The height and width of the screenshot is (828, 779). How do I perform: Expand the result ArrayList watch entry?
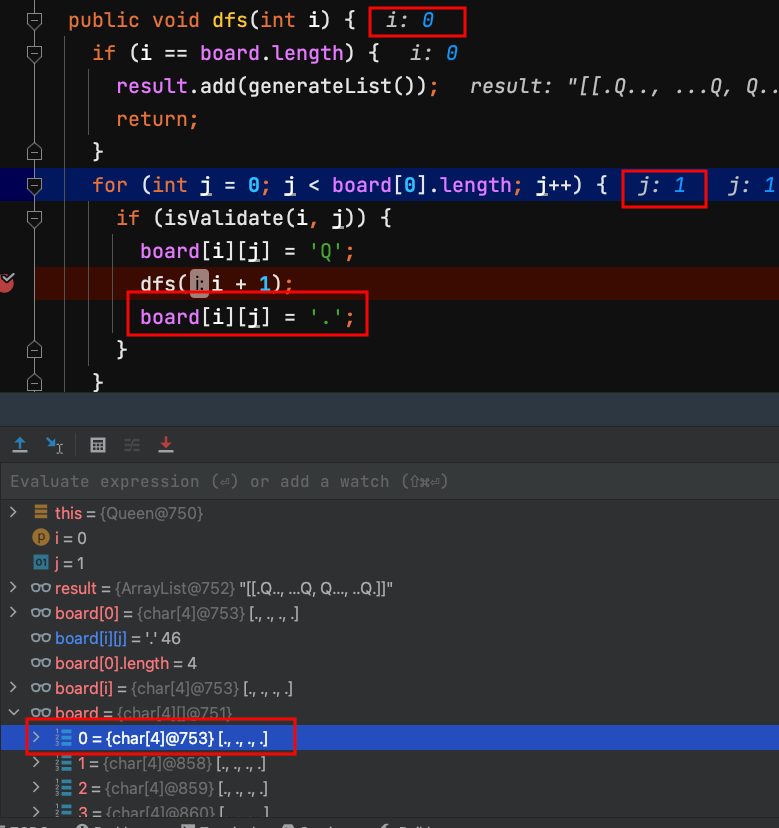pos(13,588)
